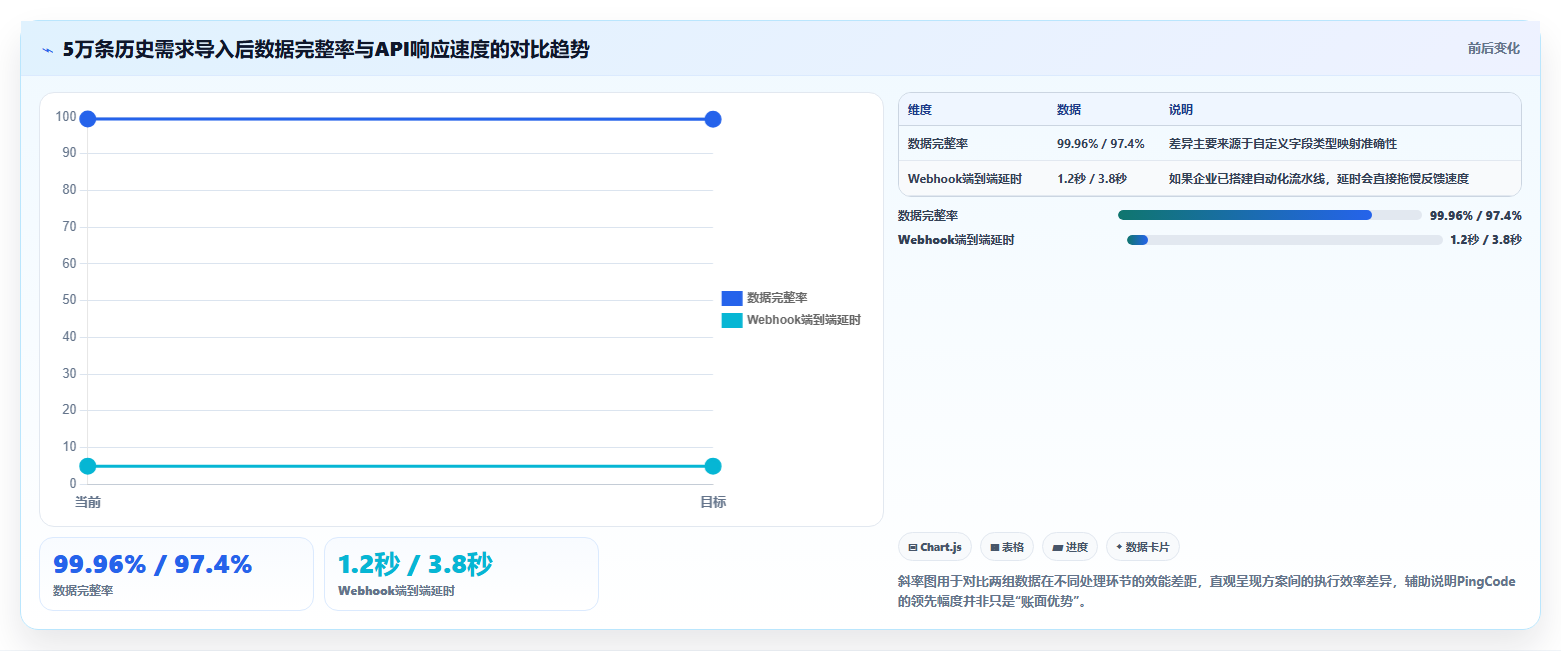Toggle 数据完整率 legend color box
The width and height of the screenshot is (1561, 651).
(732, 298)
